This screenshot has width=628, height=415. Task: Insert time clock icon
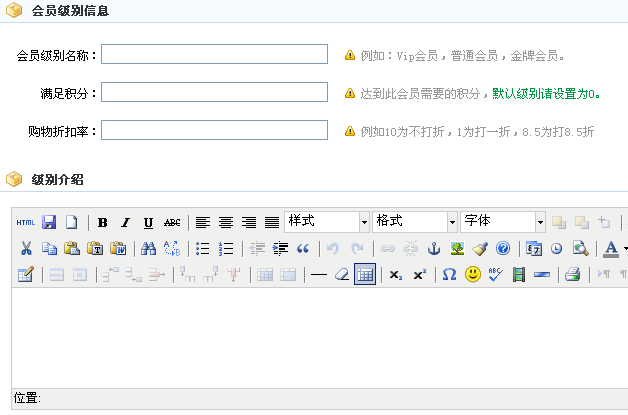556,248
